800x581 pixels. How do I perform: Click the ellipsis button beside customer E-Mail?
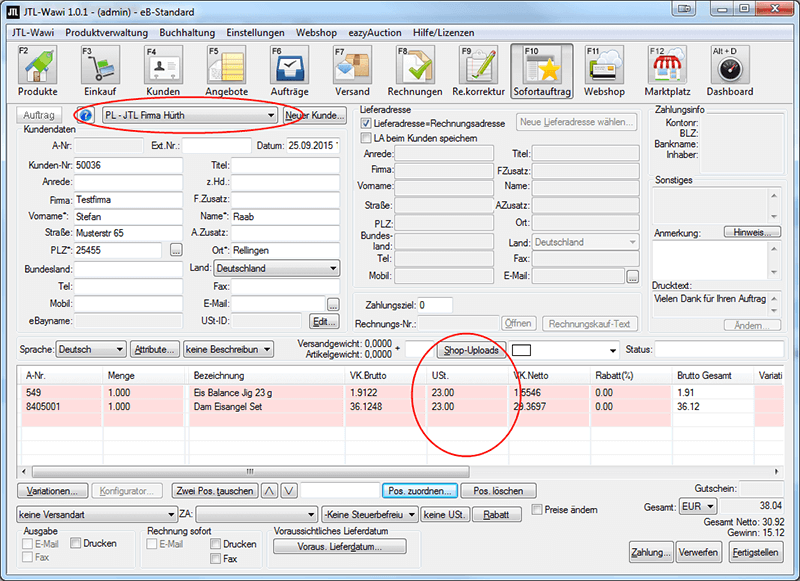point(333,305)
